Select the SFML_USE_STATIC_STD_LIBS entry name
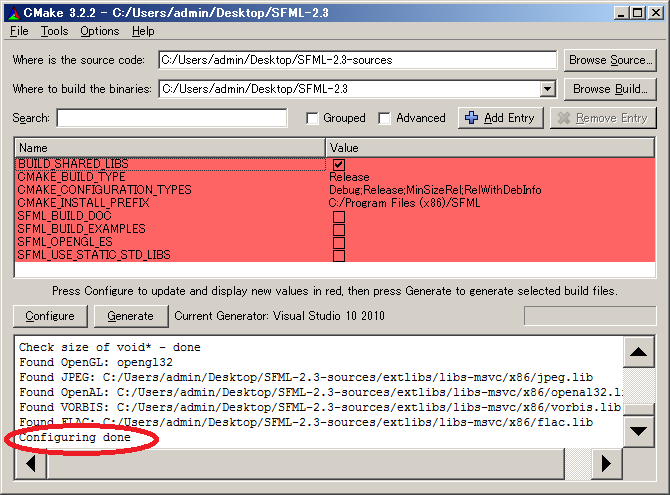The width and height of the screenshot is (670, 495). pos(94,255)
